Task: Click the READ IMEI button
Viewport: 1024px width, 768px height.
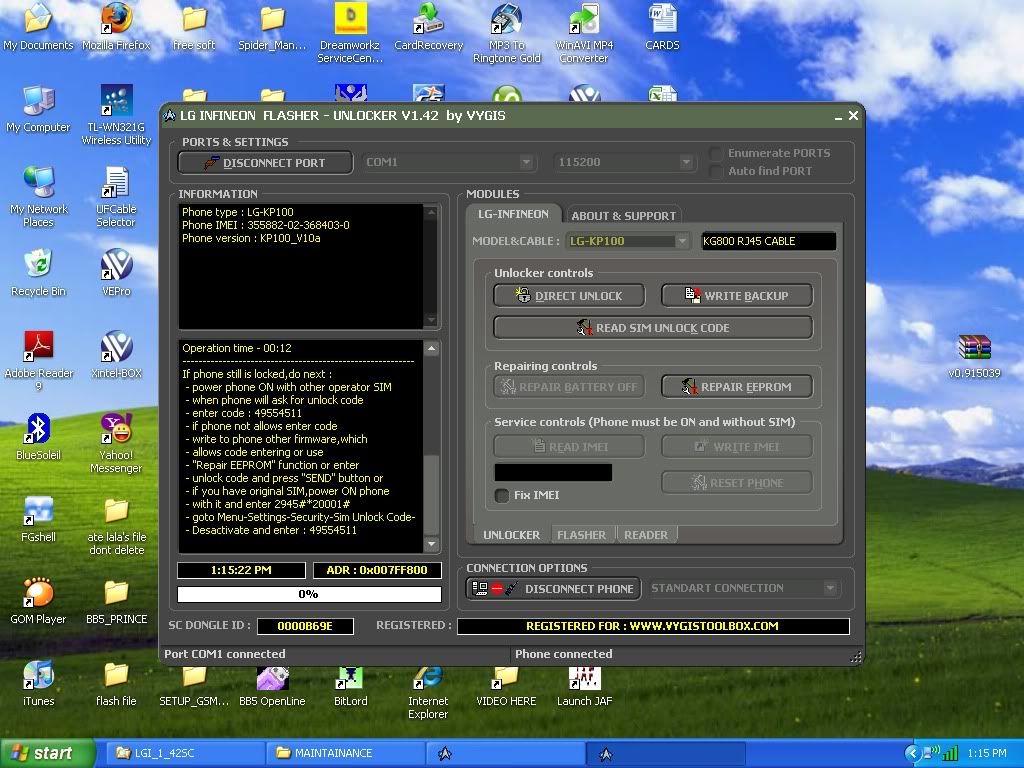Action: [x=569, y=447]
